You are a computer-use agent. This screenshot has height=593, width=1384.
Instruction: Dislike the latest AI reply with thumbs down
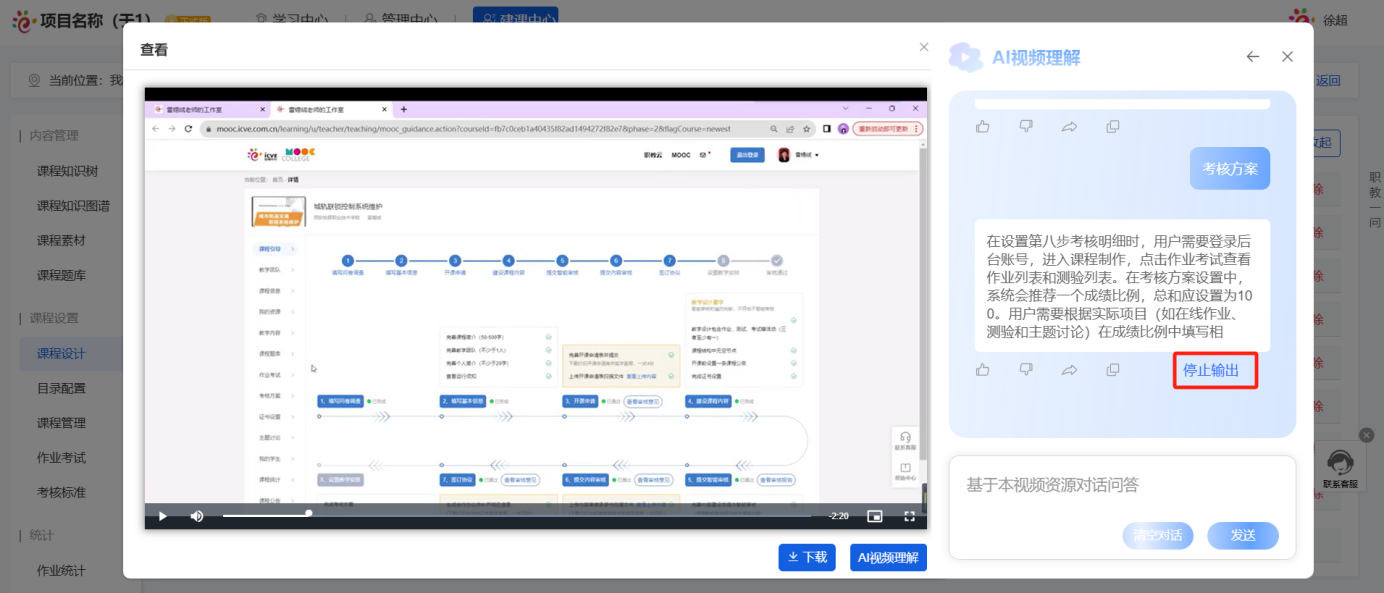(x=1026, y=370)
